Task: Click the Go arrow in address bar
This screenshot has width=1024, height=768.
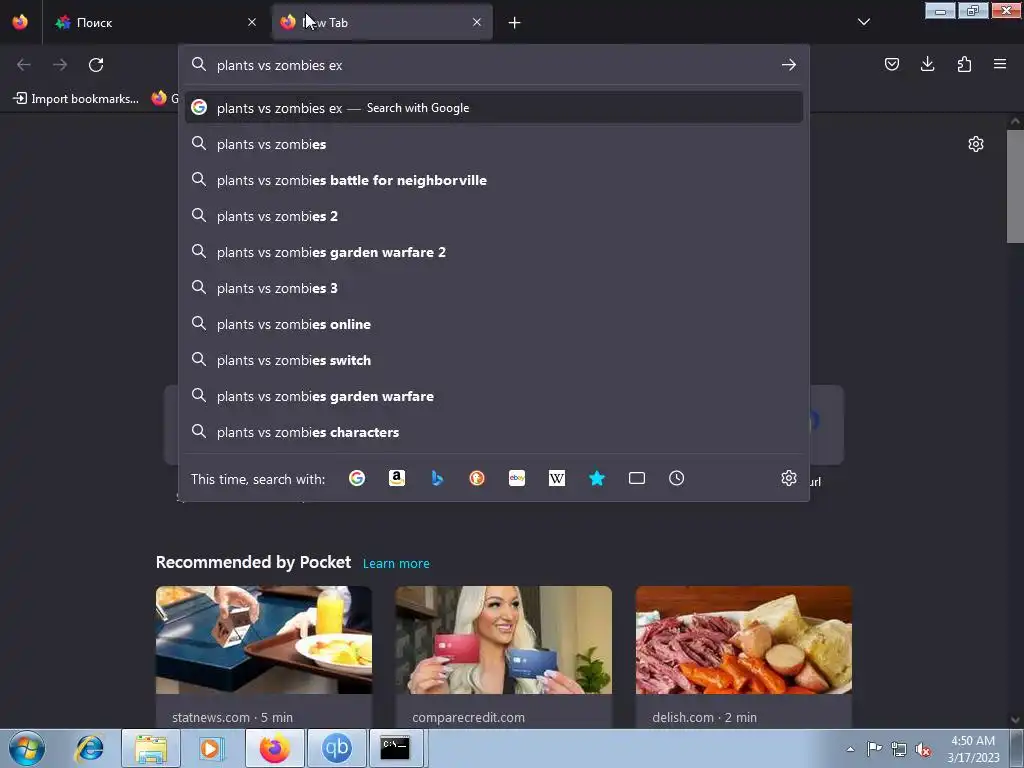Action: [x=788, y=65]
